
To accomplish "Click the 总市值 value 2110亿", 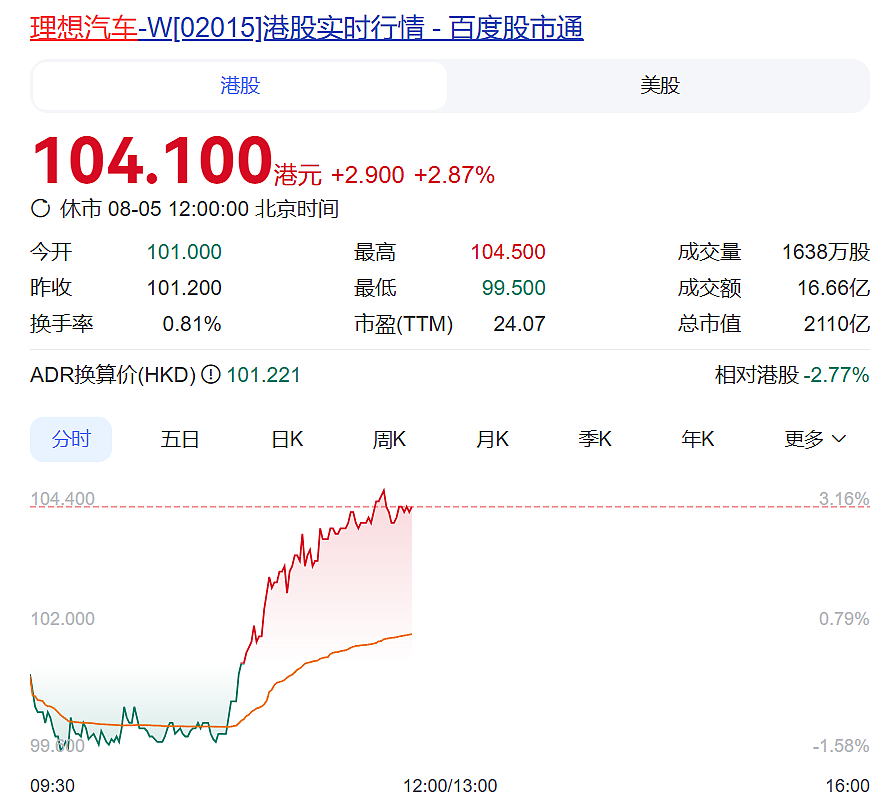I will (x=837, y=324).
